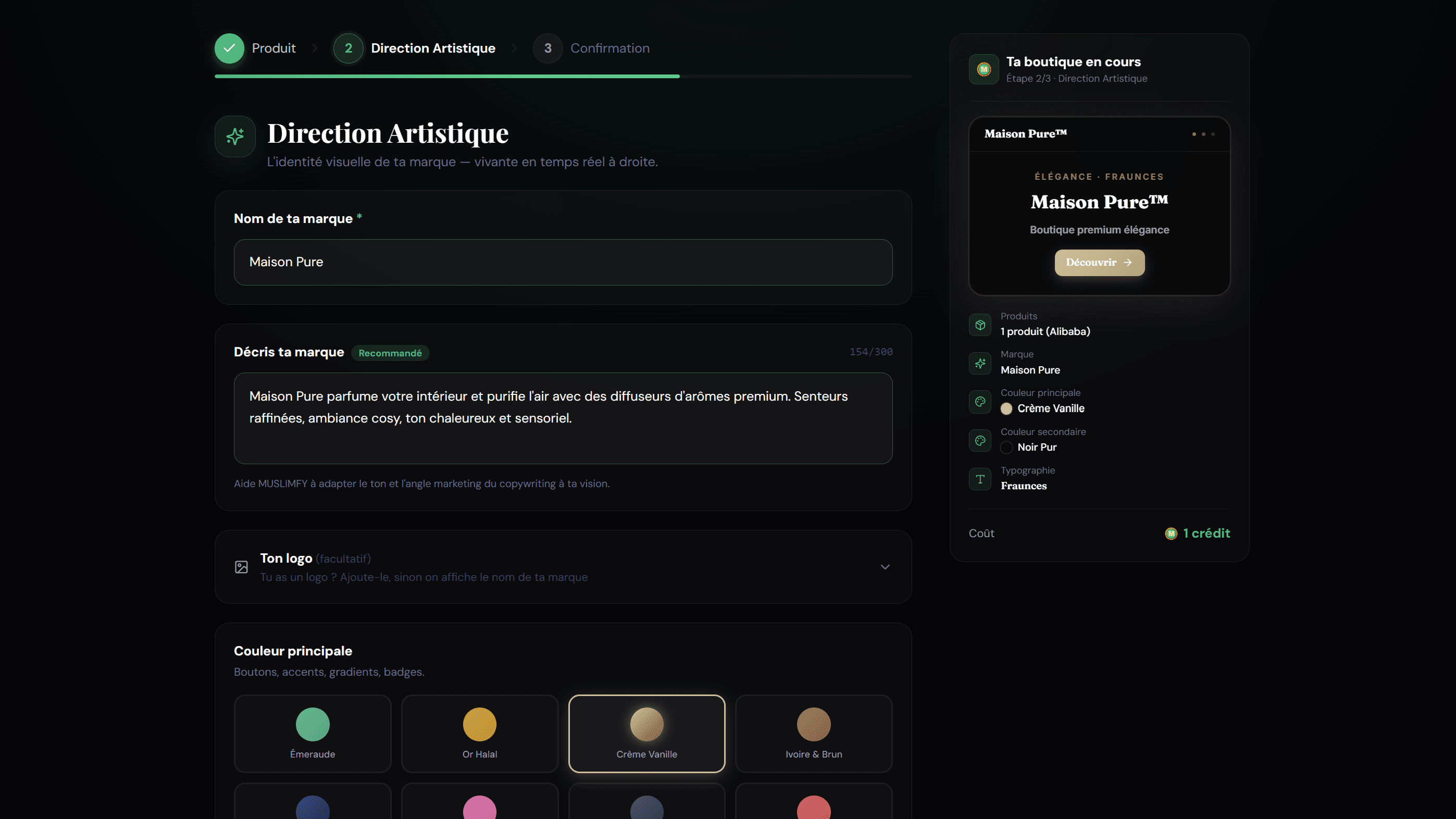Click the 1 produit (Alibaba) summary value
Image resolution: width=1456 pixels, height=819 pixels.
coord(1045,332)
